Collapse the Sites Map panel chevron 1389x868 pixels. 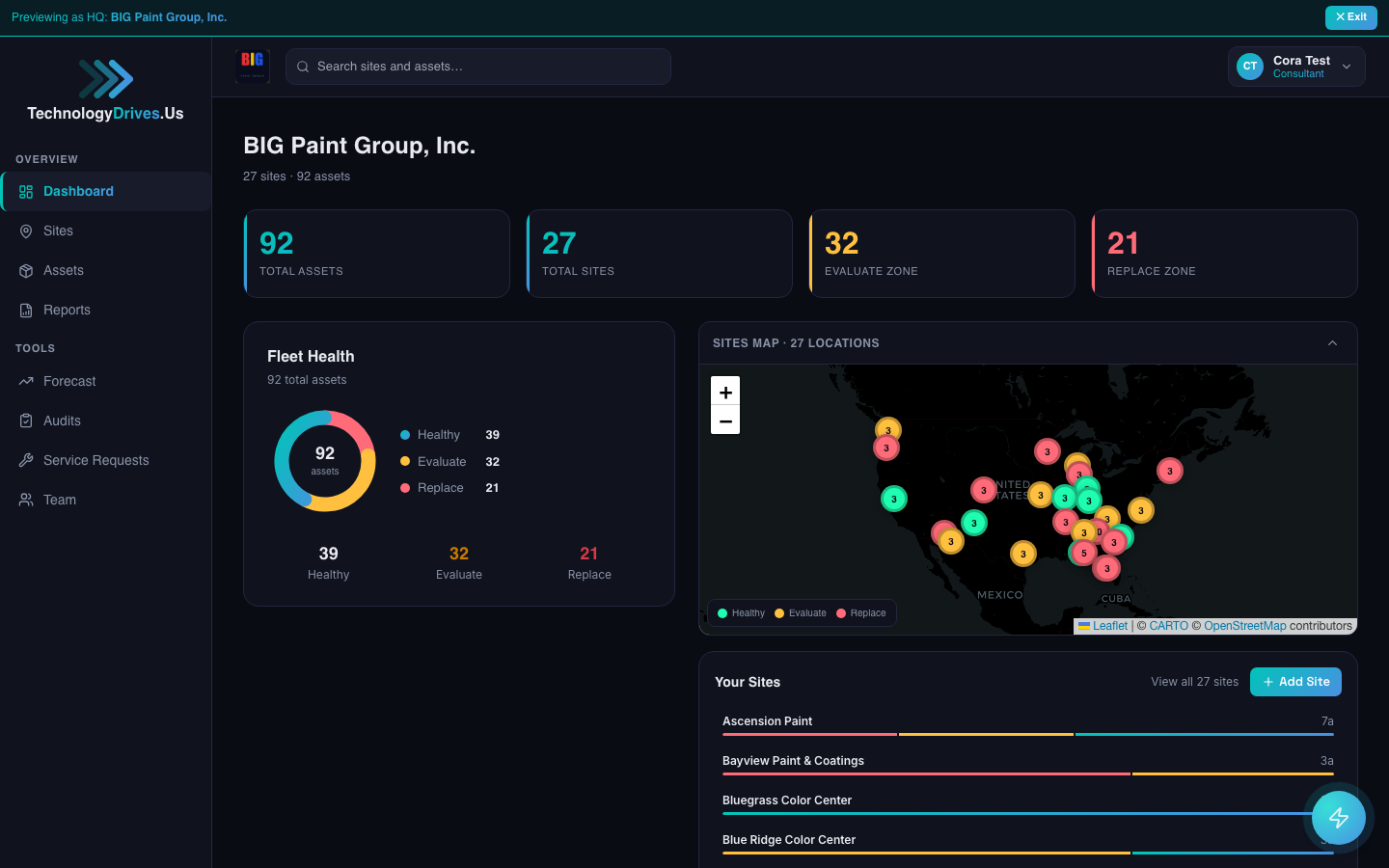(1332, 343)
